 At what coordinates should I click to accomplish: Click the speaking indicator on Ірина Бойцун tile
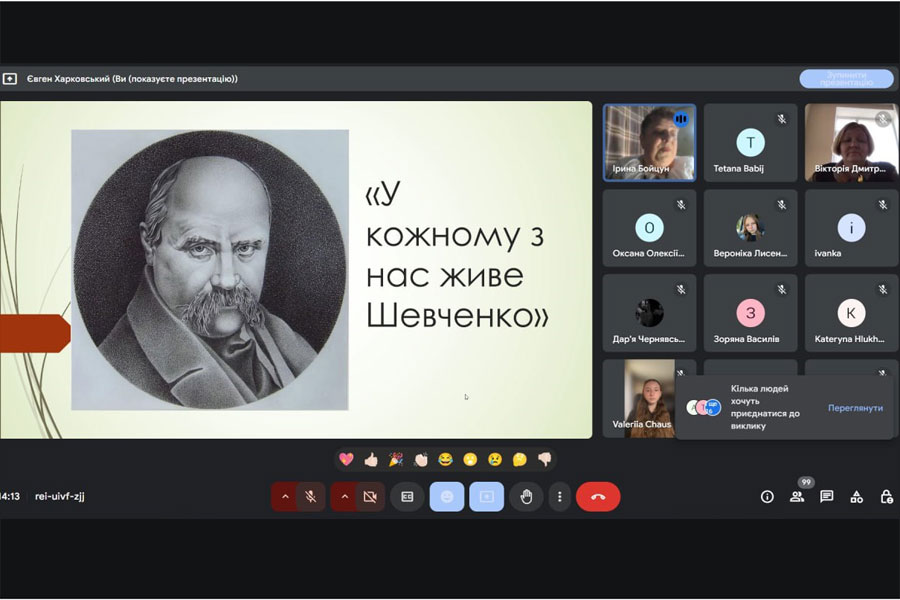point(681,119)
